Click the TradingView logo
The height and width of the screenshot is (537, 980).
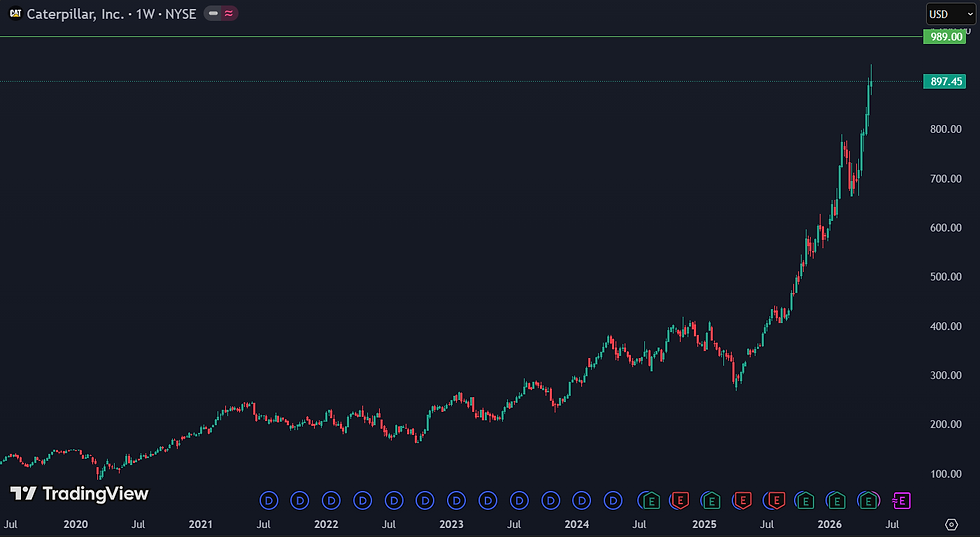(79, 494)
